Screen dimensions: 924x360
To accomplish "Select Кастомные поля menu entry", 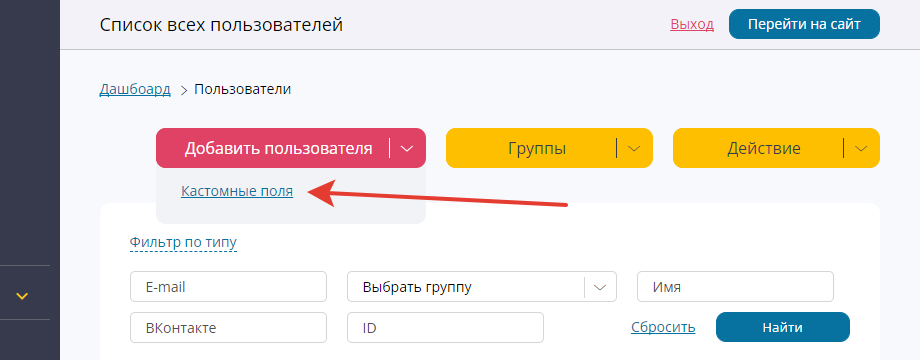I will point(237,191).
